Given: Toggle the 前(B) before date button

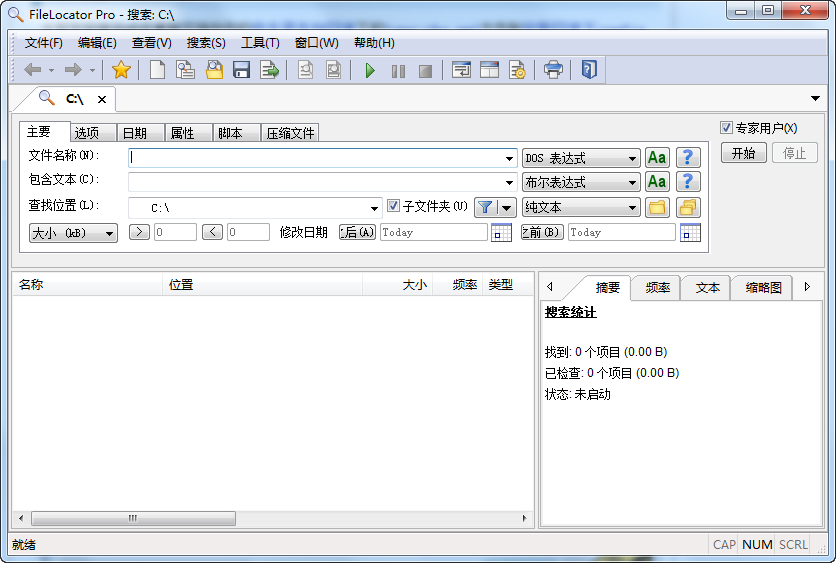Looking at the screenshot, I should 542,232.
